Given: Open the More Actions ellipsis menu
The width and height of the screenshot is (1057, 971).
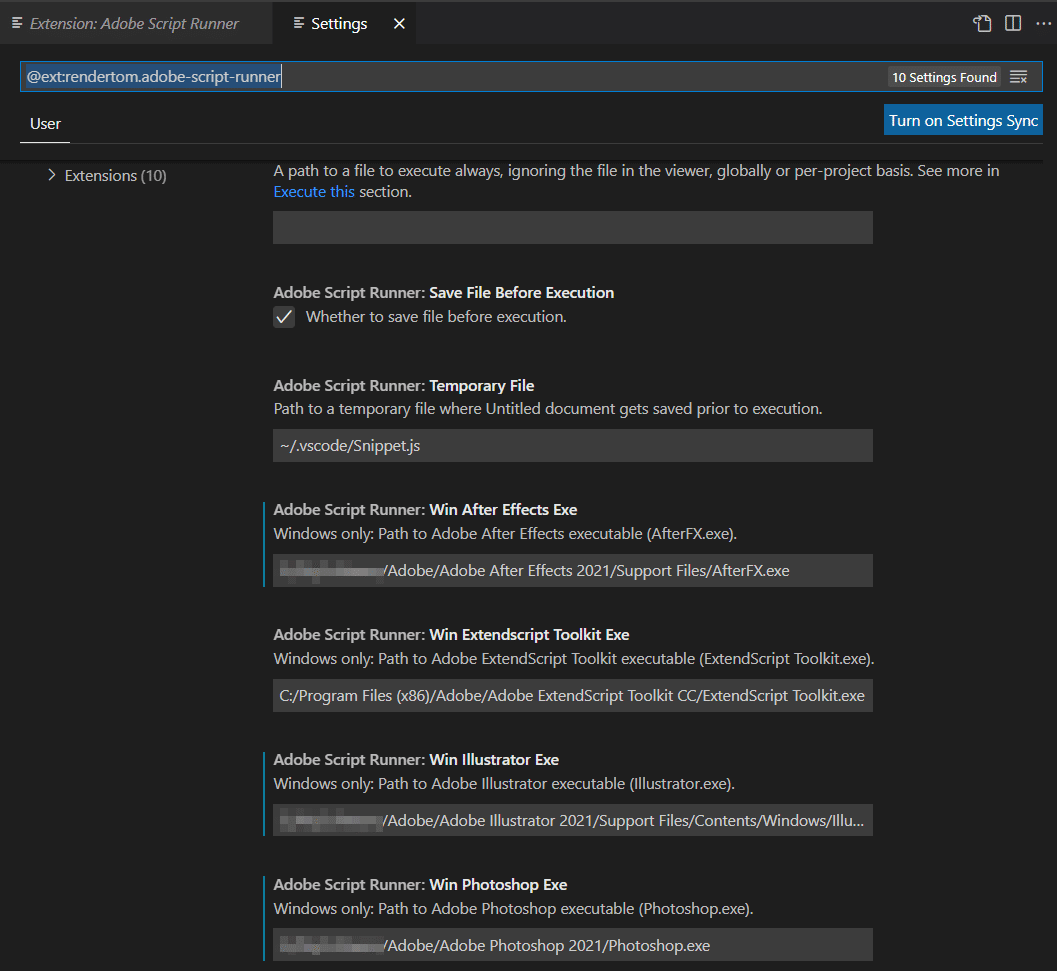Looking at the screenshot, I should pos(1044,23).
